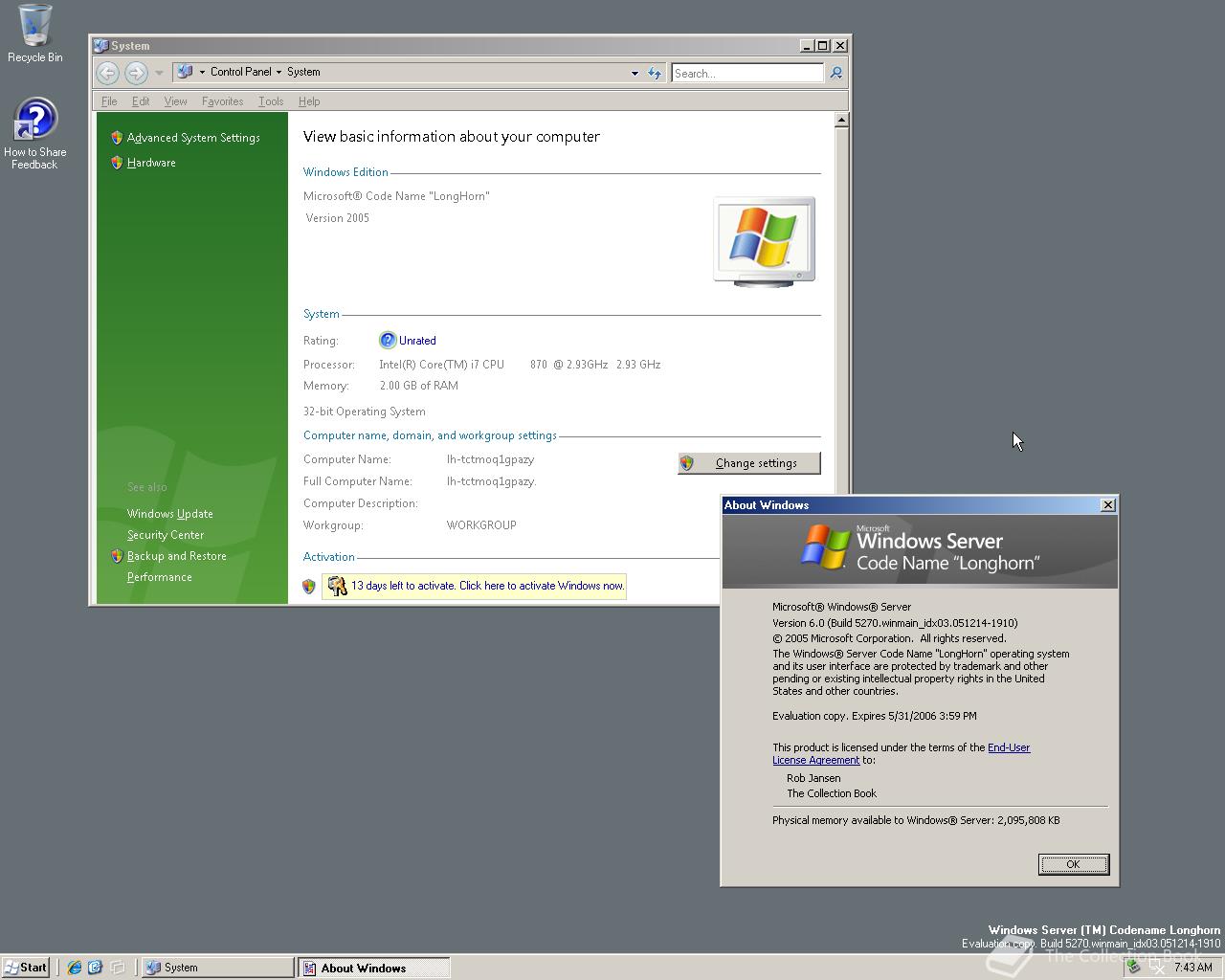Open recent pages dropdown arrow
Image resolution: width=1225 pixels, height=980 pixels.
tap(159, 73)
